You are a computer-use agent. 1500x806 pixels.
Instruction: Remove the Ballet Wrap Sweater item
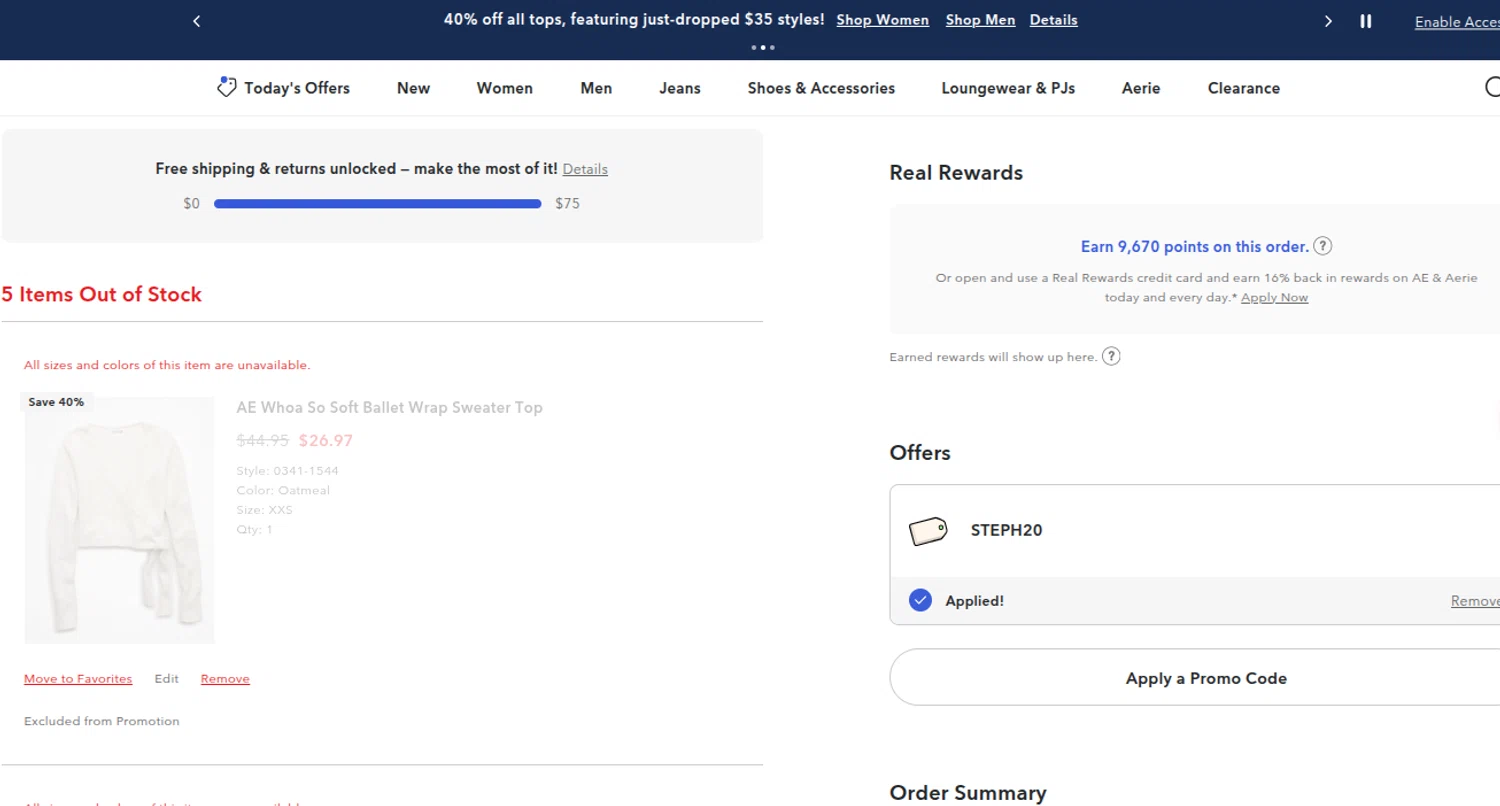coord(225,678)
